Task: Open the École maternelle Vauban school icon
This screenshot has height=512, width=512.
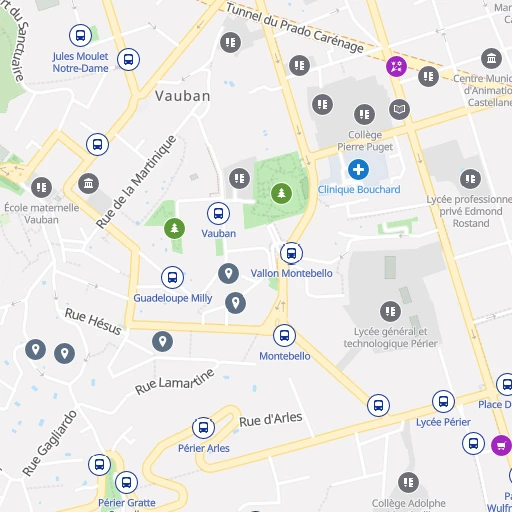Action: (41, 187)
